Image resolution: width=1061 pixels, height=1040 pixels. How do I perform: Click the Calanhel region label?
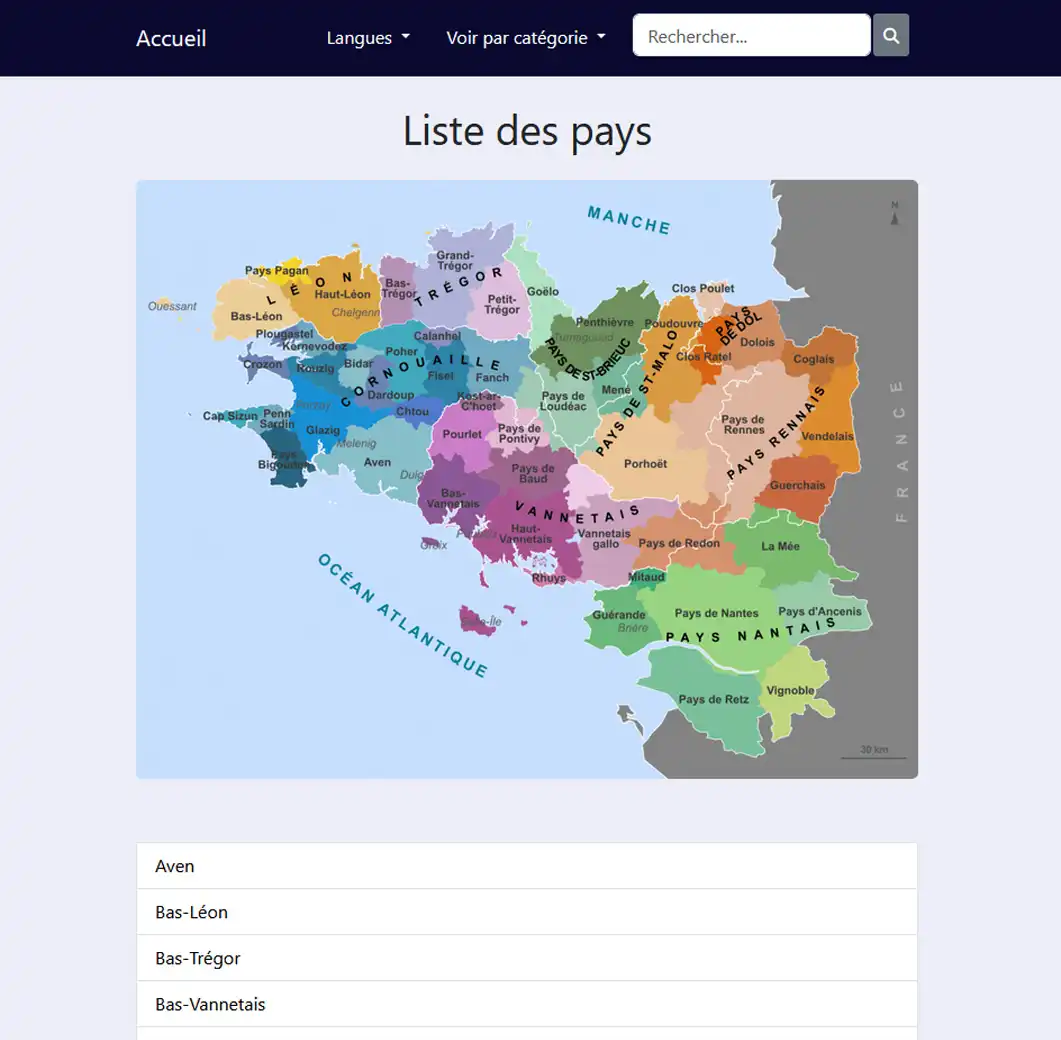click(x=437, y=336)
